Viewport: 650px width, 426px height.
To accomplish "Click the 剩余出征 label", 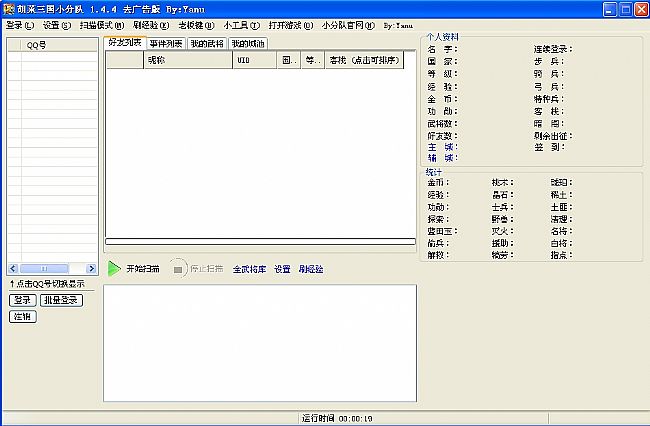I will pyautogui.click(x=553, y=136).
